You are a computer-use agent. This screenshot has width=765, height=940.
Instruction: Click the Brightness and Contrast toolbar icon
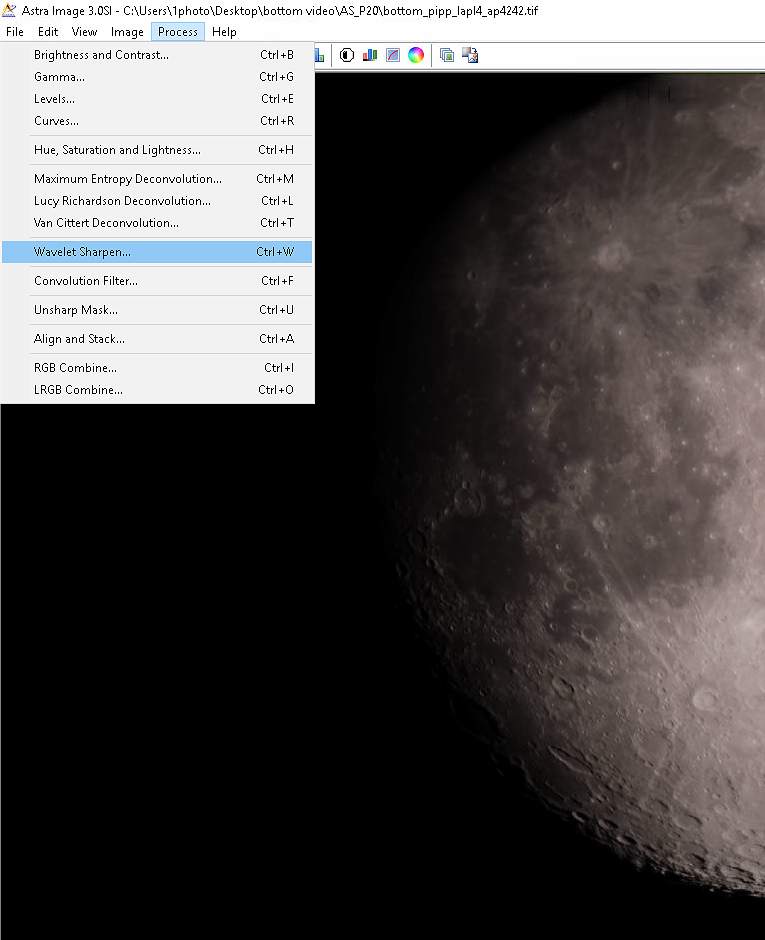pyautogui.click(x=347, y=55)
